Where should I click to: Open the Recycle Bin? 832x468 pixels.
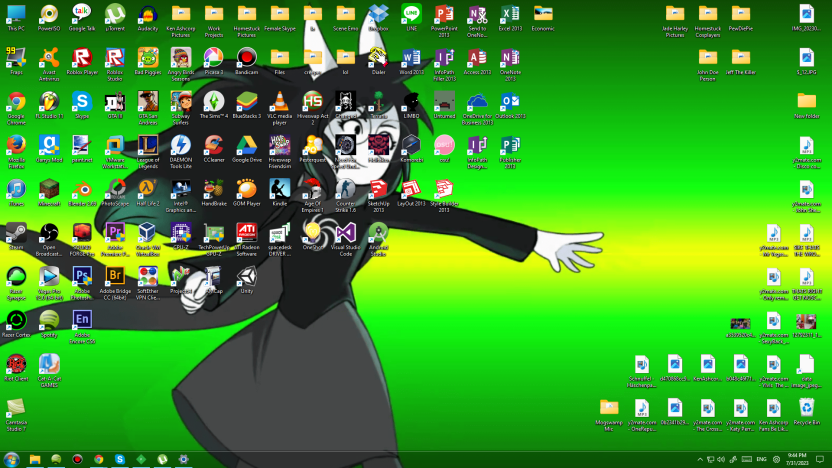(x=806, y=406)
